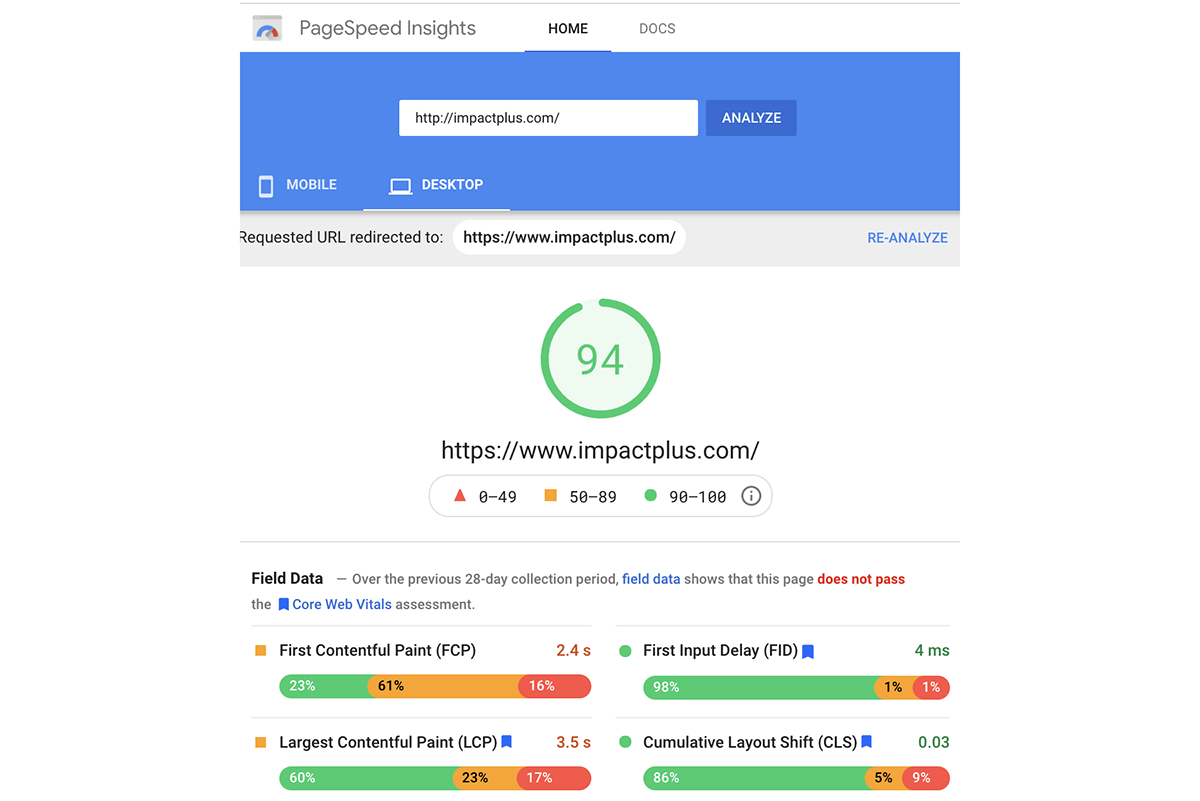Click green circle 90–100 legend marker

[x=651, y=495]
